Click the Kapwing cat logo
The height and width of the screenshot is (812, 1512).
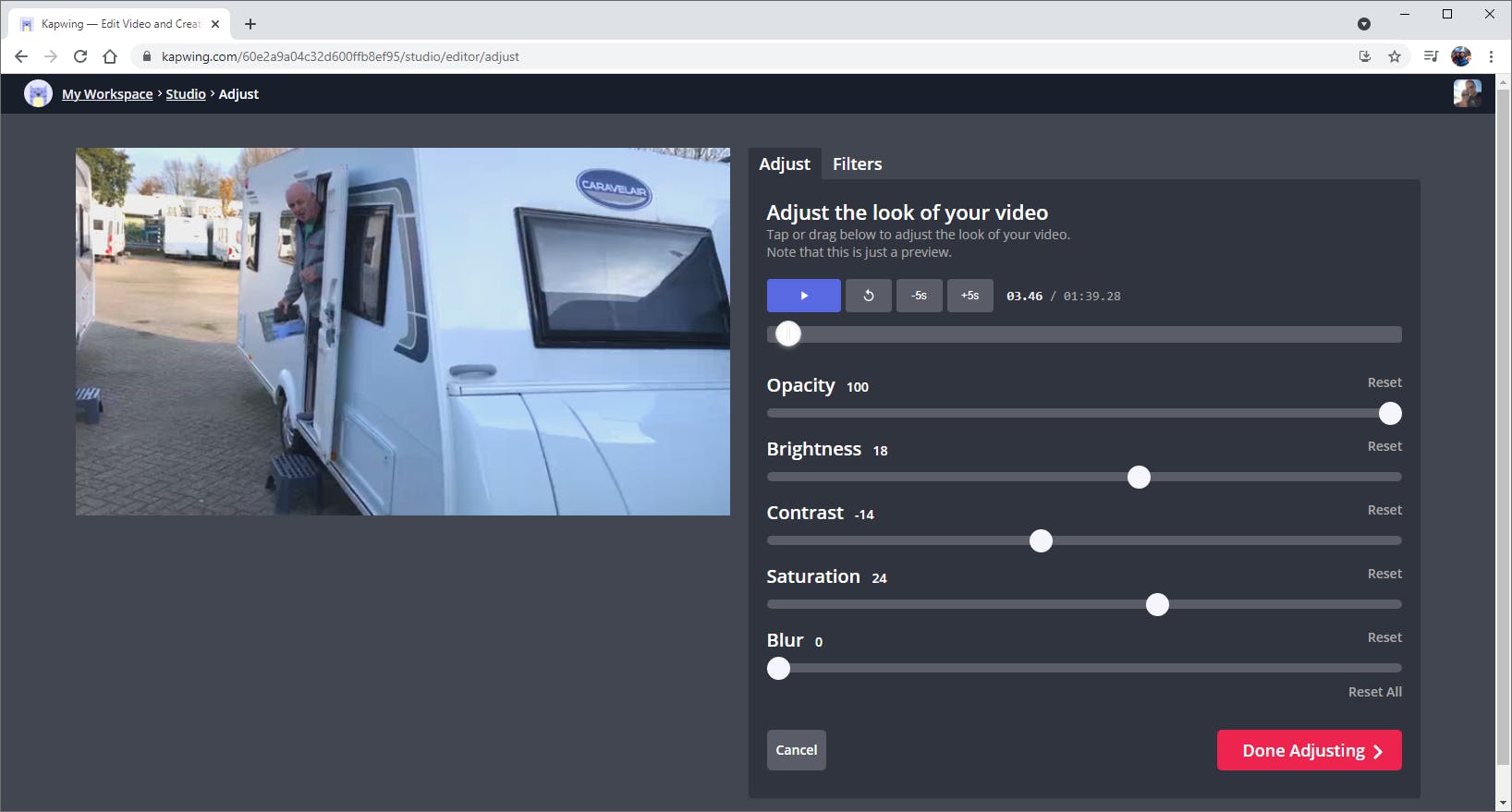[x=38, y=93]
